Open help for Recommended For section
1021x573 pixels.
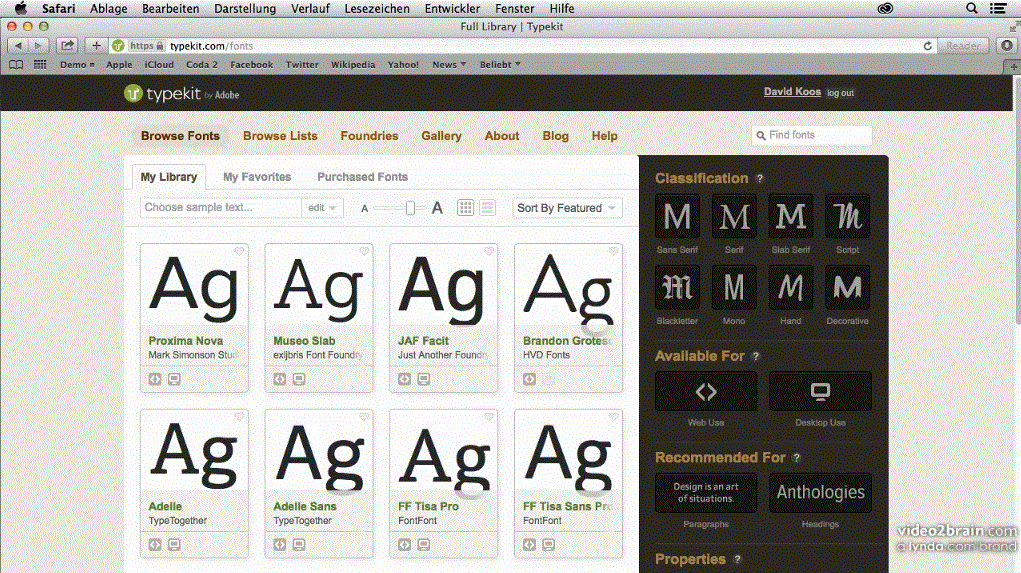[796, 458]
